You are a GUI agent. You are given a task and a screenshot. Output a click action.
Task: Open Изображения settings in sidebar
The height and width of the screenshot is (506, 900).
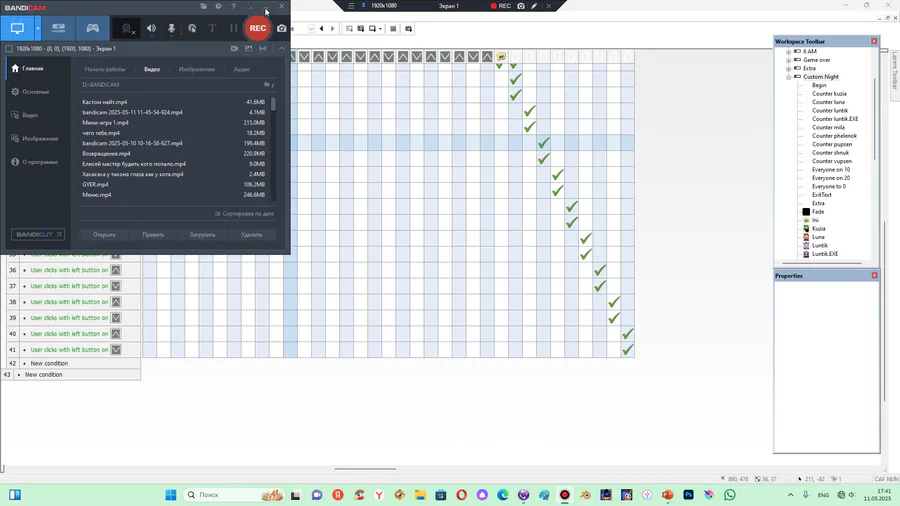[40, 139]
